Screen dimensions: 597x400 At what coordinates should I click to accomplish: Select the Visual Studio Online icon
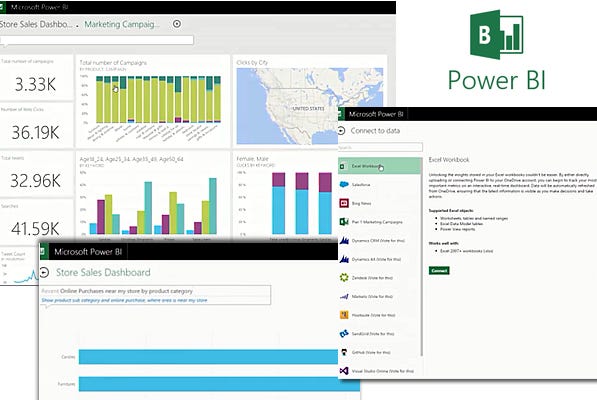[344, 371]
